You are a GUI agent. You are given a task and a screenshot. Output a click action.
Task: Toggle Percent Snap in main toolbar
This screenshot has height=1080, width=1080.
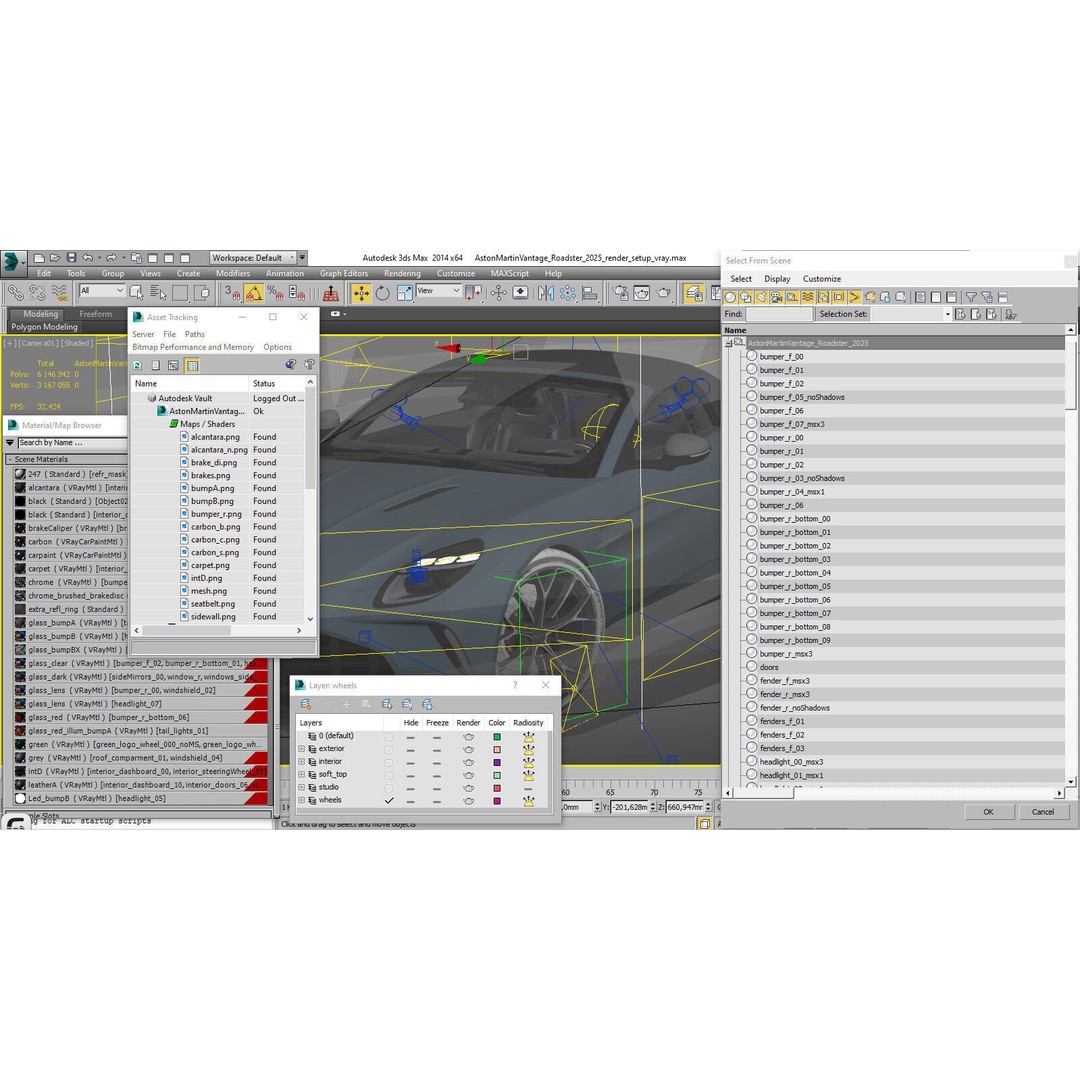pos(276,293)
